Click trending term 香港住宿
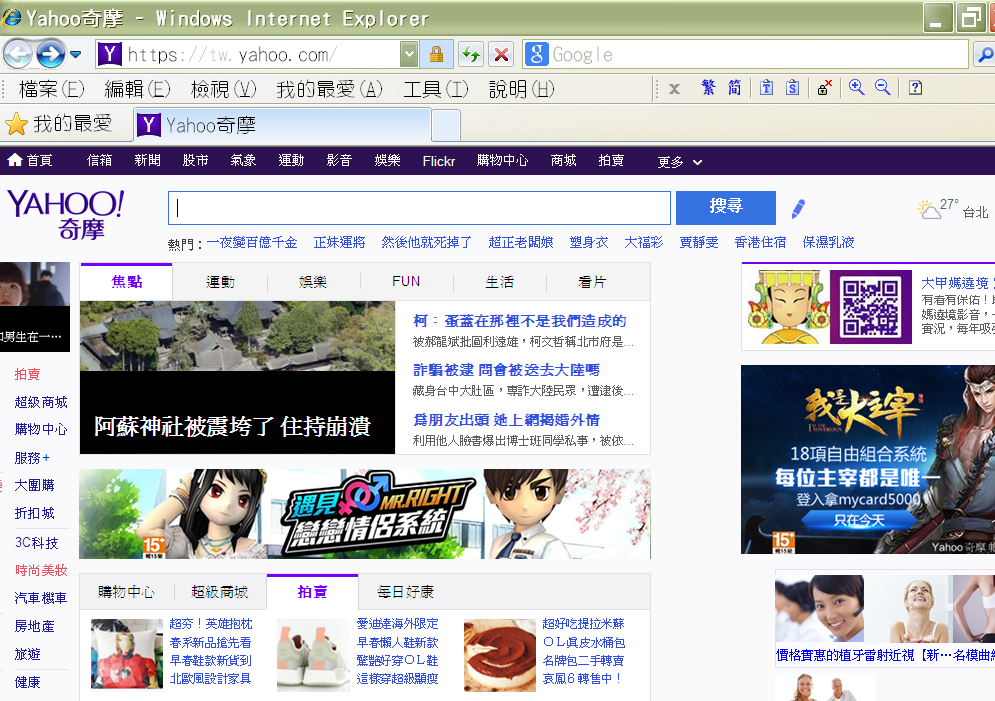The image size is (995, 701). pyautogui.click(x=760, y=242)
